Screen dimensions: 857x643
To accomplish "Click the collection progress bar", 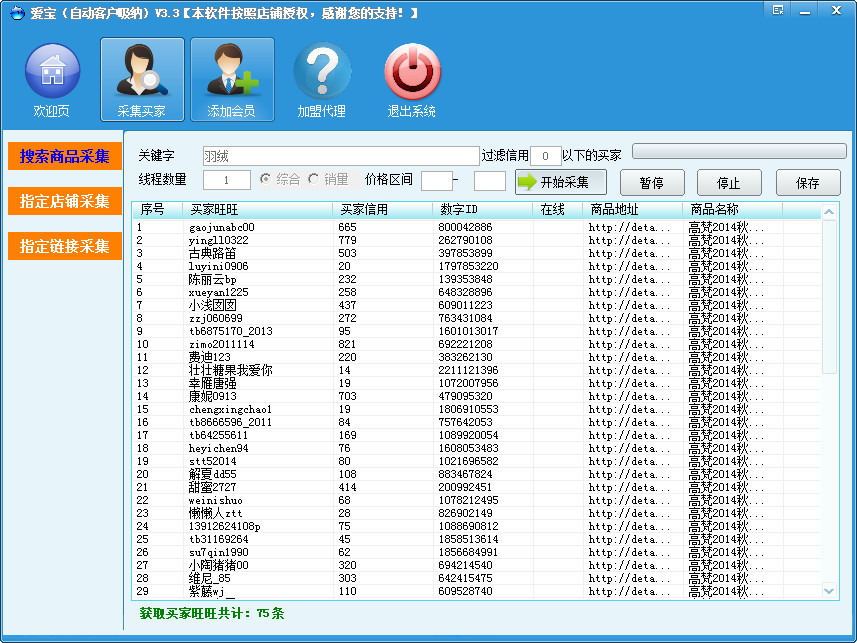I will pos(739,151).
